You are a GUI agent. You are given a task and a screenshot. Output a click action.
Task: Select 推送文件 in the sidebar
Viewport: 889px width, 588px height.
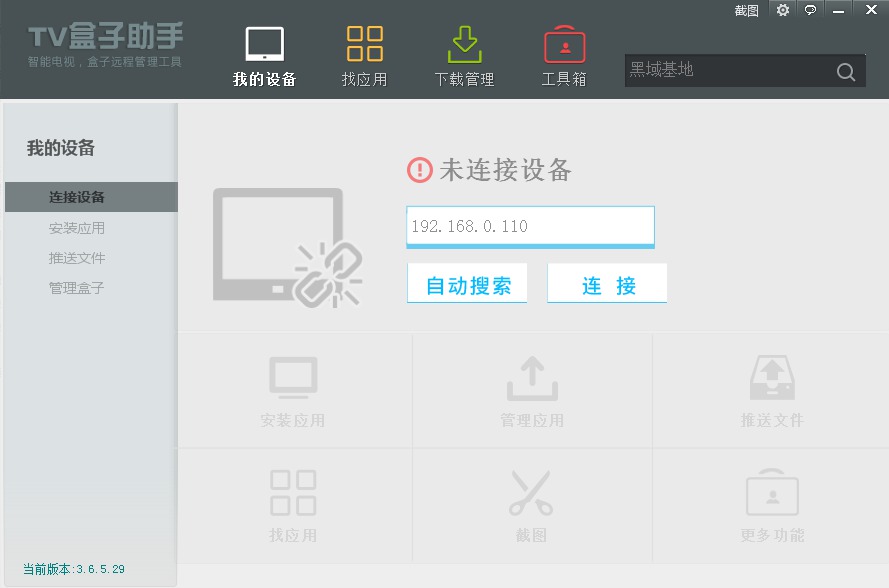(77, 258)
